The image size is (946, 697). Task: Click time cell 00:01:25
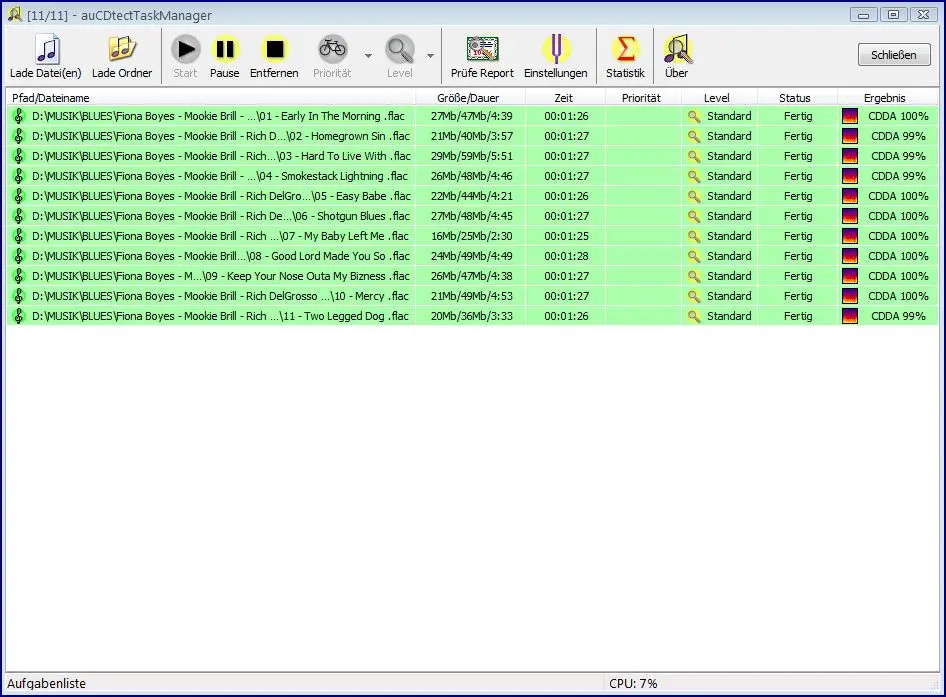566,236
